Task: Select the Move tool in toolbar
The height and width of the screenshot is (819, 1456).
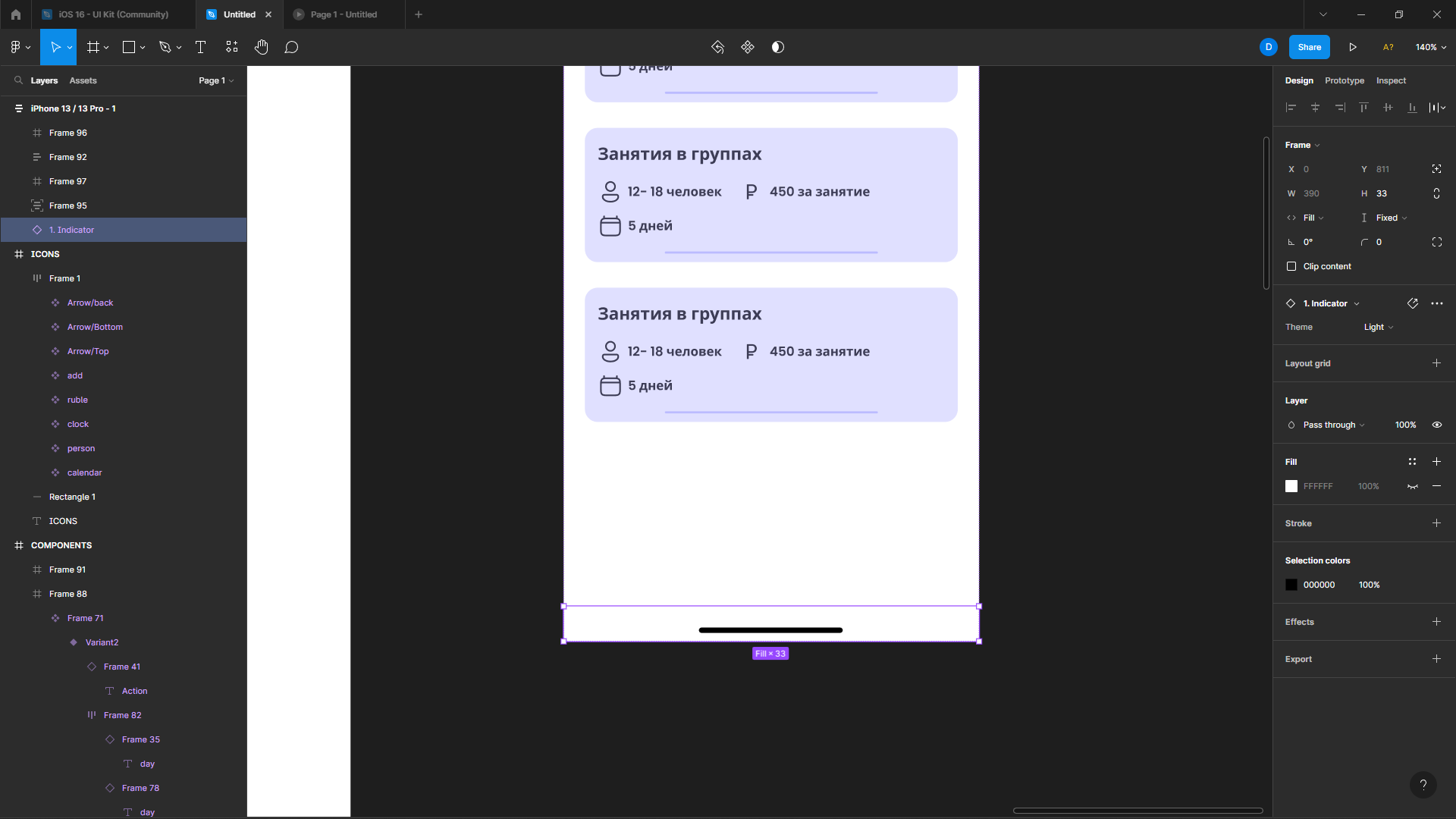Action: click(56, 47)
